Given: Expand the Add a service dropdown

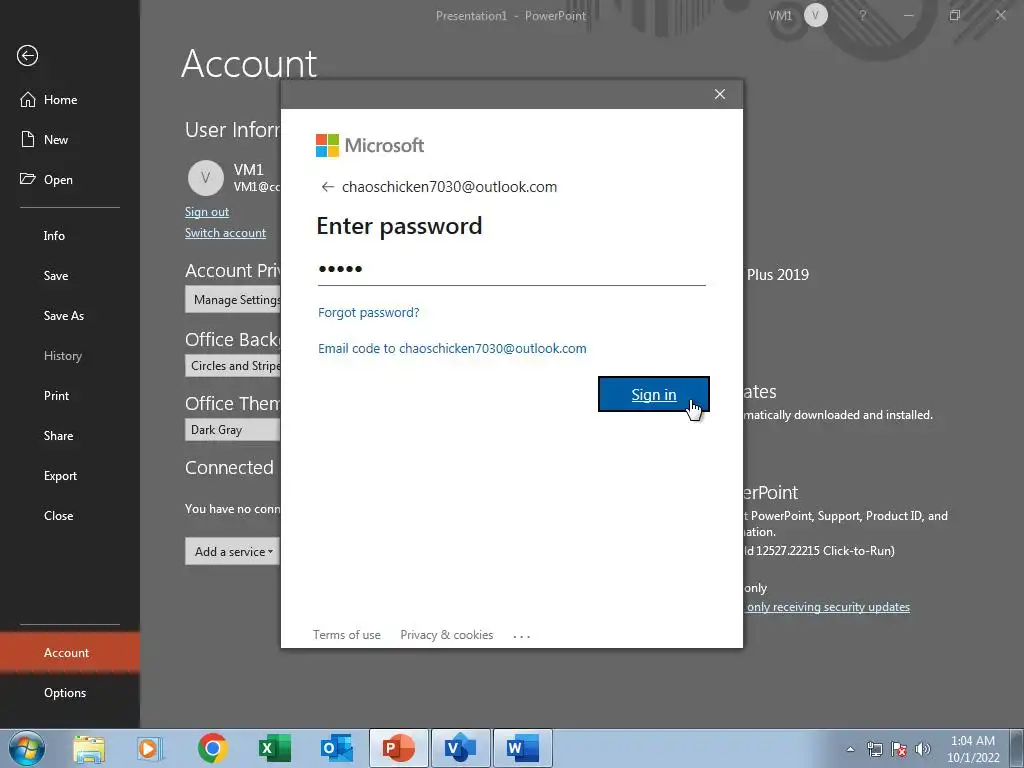Looking at the screenshot, I should 233,552.
